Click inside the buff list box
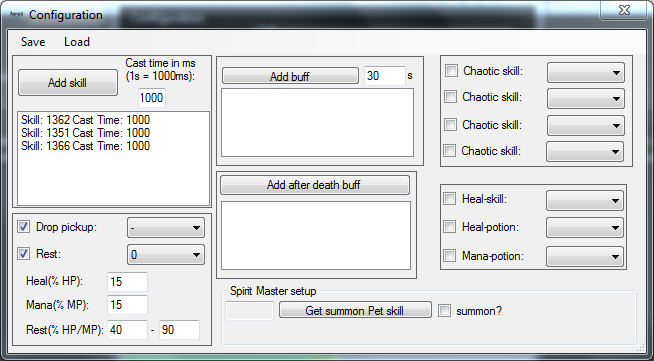This screenshot has width=654, height=361. [x=317, y=123]
